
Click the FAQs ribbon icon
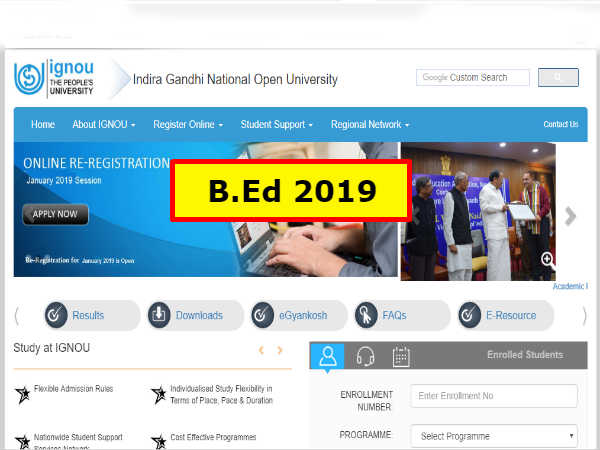point(367,316)
